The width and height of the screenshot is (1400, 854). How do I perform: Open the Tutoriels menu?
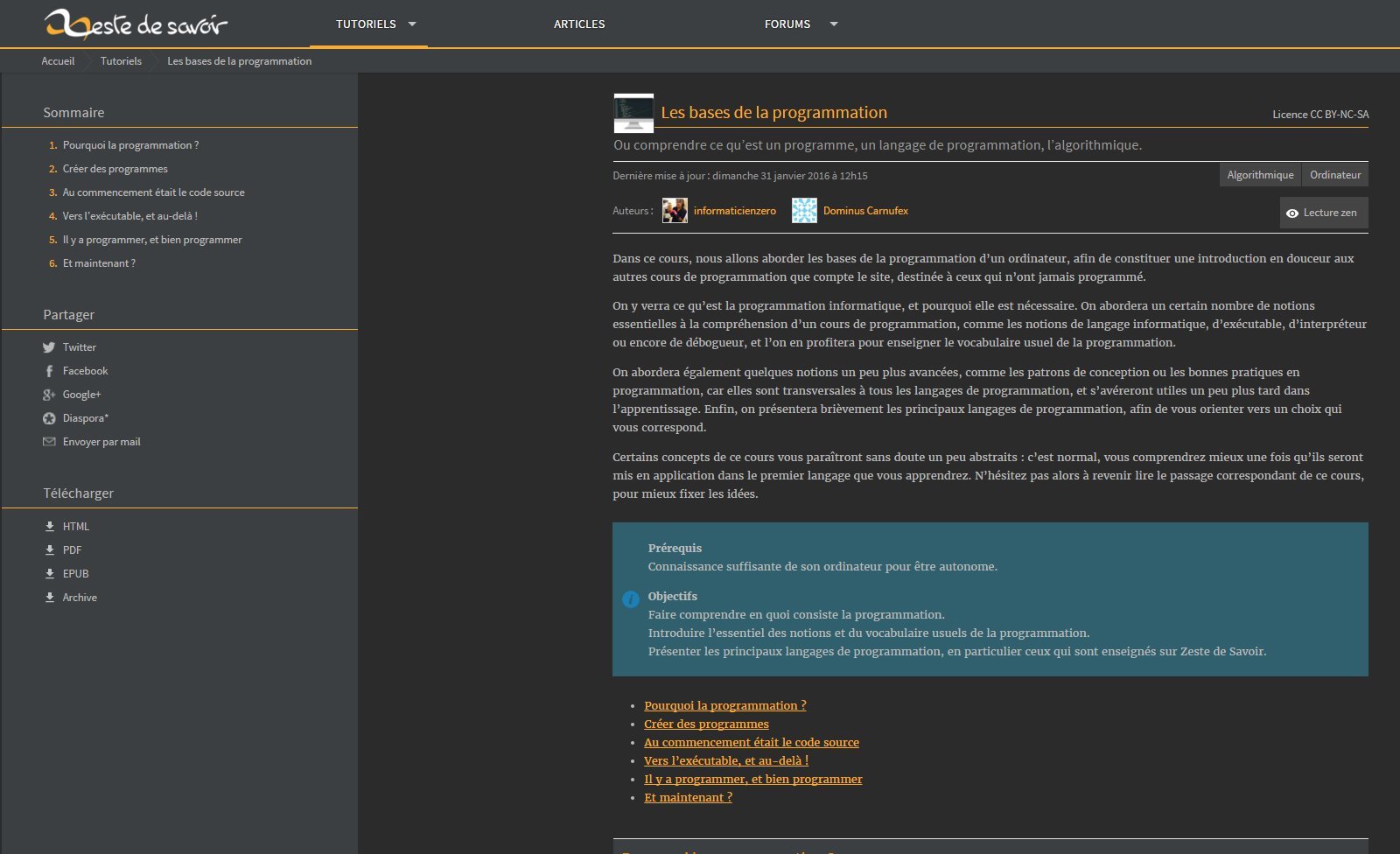click(x=366, y=24)
